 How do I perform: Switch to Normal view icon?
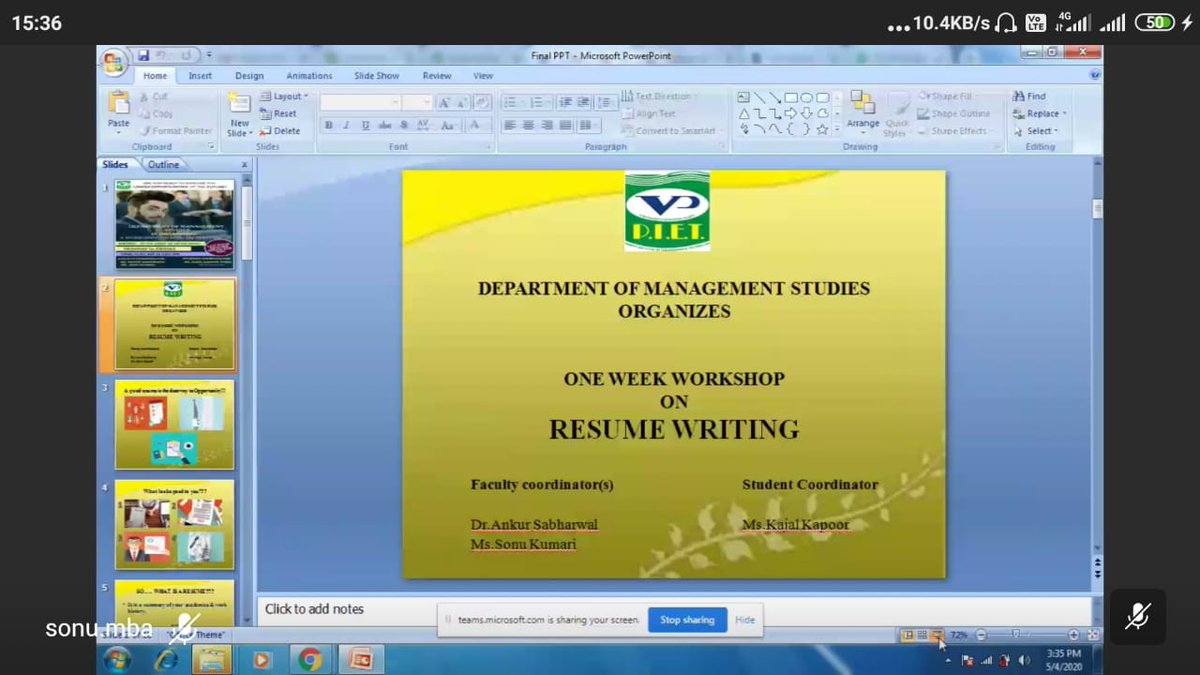(x=908, y=635)
